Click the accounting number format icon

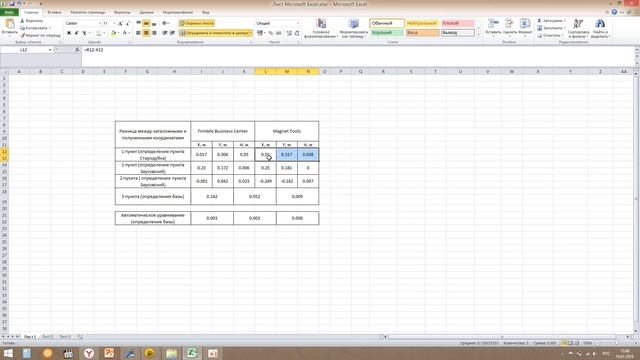pos(260,33)
